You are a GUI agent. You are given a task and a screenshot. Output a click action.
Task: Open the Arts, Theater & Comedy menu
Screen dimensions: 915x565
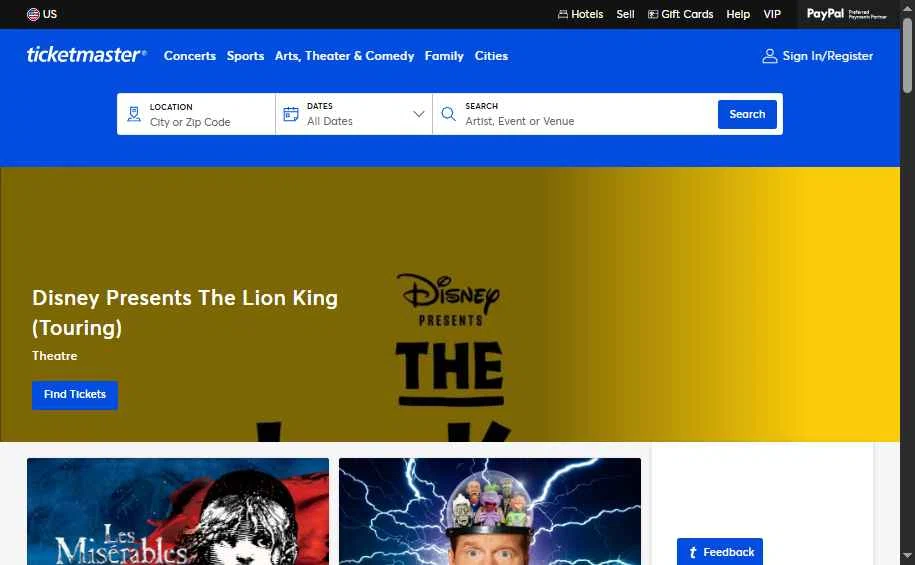(x=344, y=56)
